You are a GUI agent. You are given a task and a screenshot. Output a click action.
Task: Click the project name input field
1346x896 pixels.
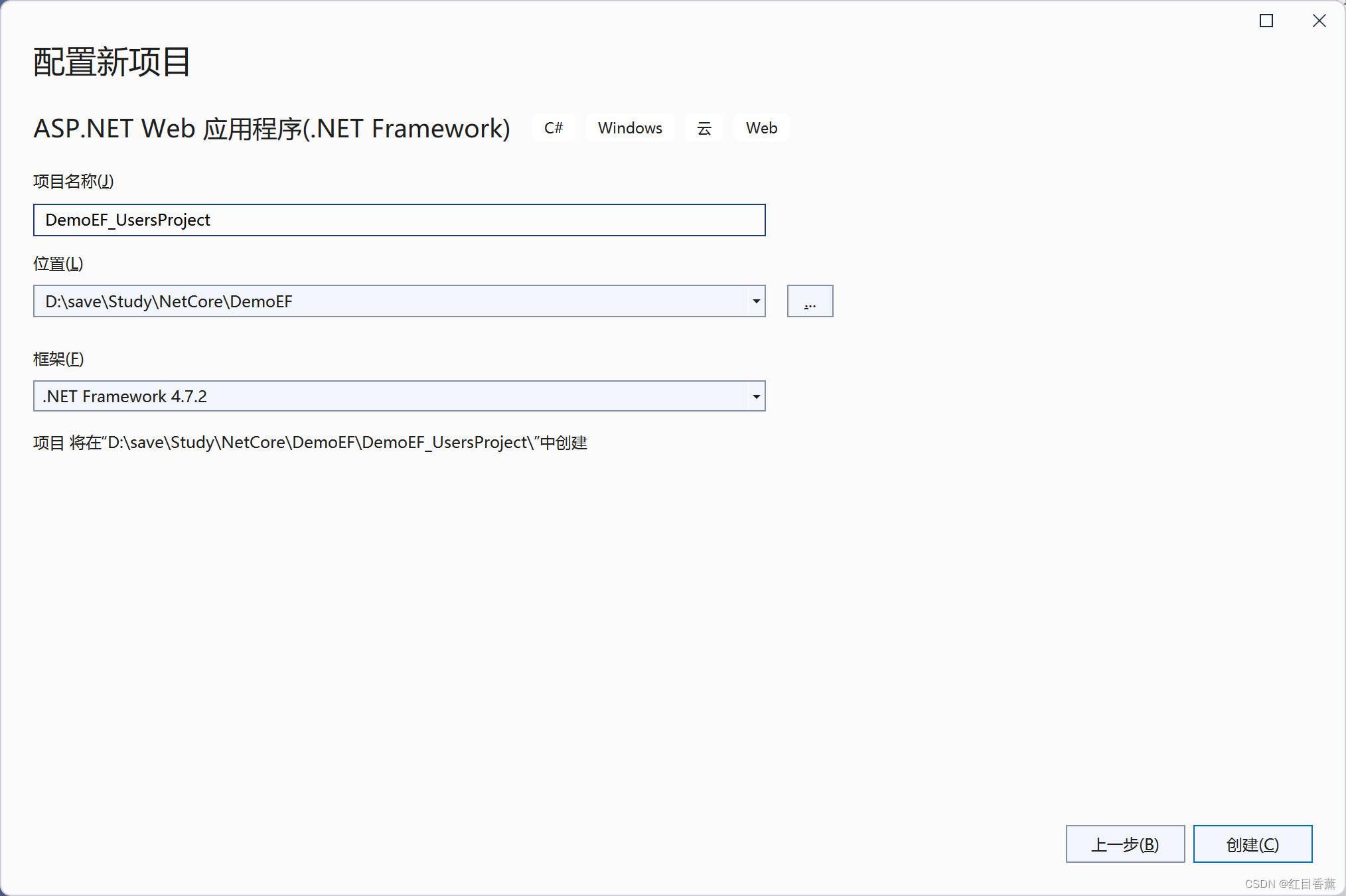pyautogui.click(x=398, y=220)
